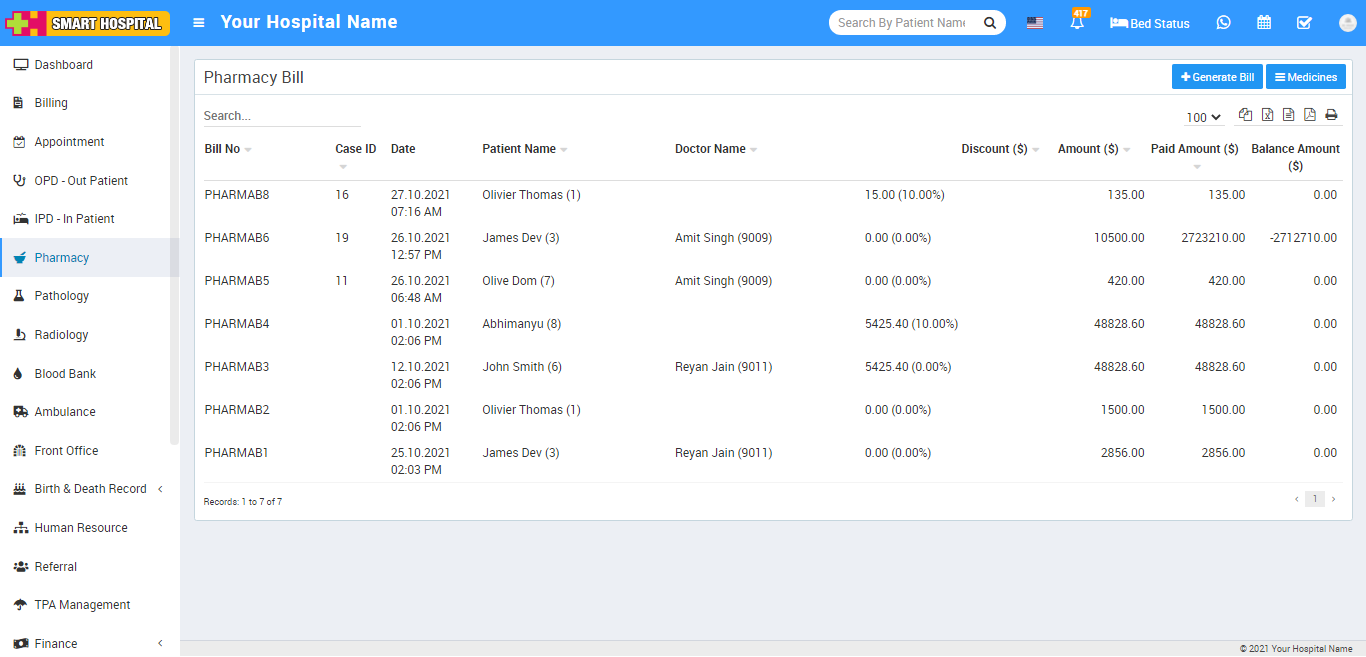The image size is (1366, 657).
Task: Open WhatsApp chat icon in header
Action: pos(1223,23)
